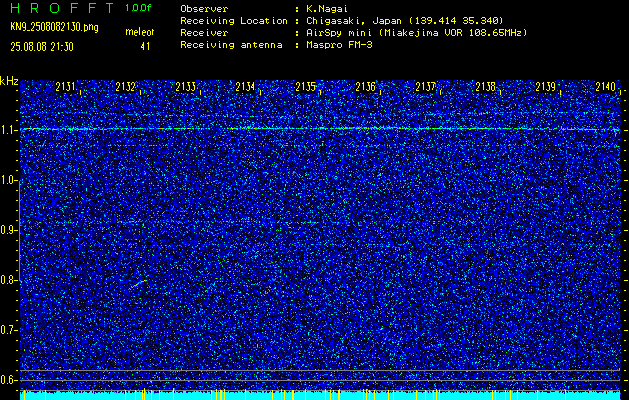Click the Receiving antenna label

click(231, 45)
